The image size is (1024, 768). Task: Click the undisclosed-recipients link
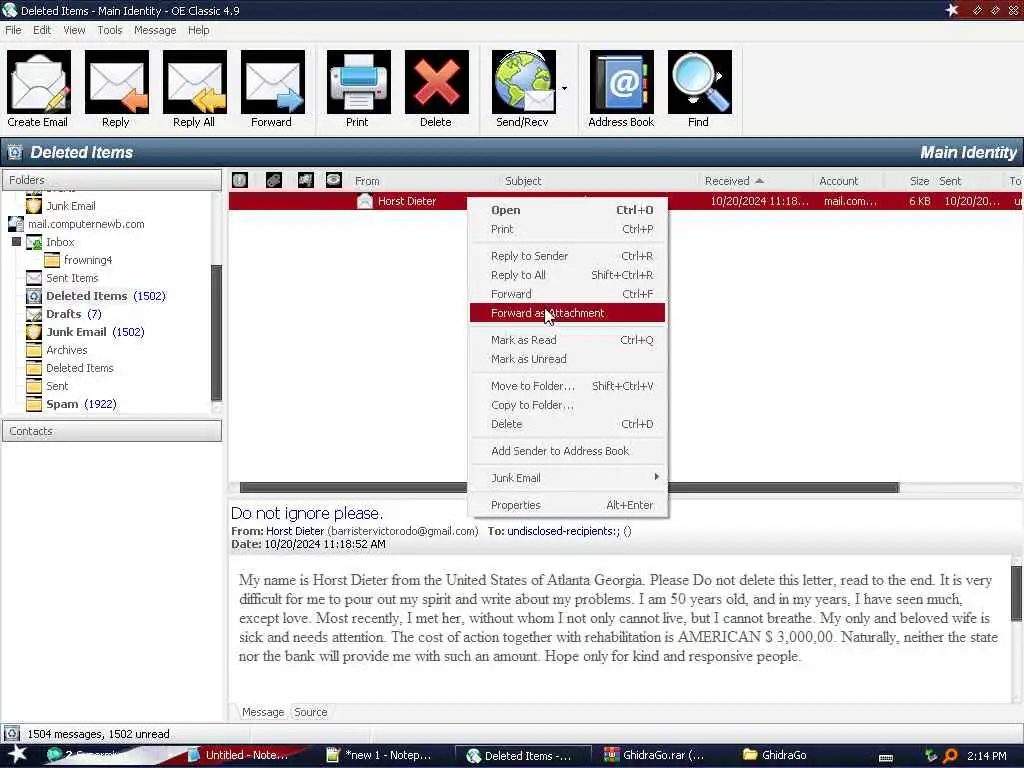pos(564,531)
